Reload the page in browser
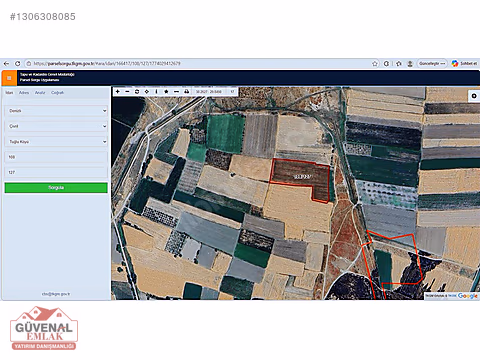 pyautogui.click(x=18, y=63)
